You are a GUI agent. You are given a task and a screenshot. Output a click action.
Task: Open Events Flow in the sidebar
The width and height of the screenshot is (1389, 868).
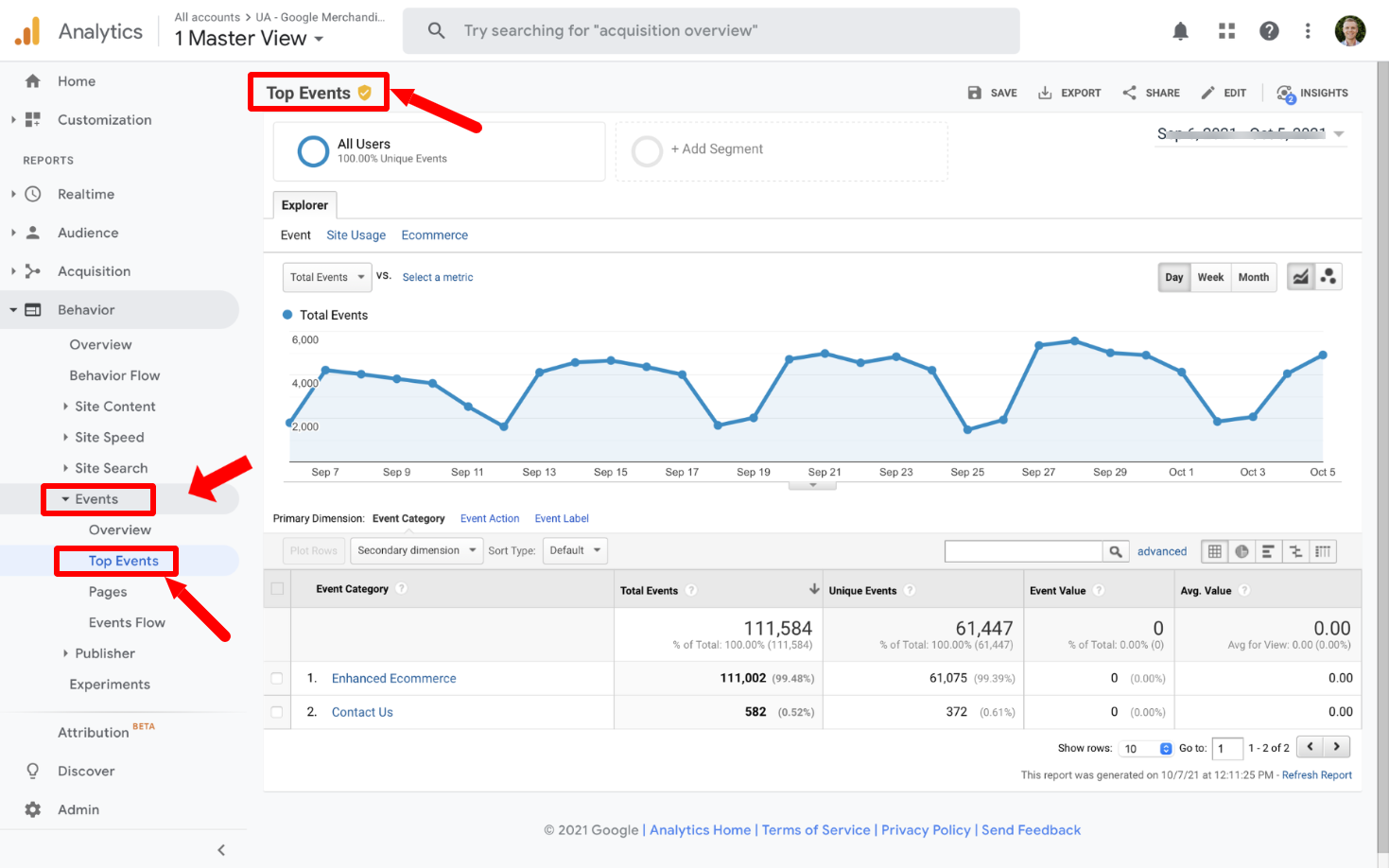(x=127, y=622)
